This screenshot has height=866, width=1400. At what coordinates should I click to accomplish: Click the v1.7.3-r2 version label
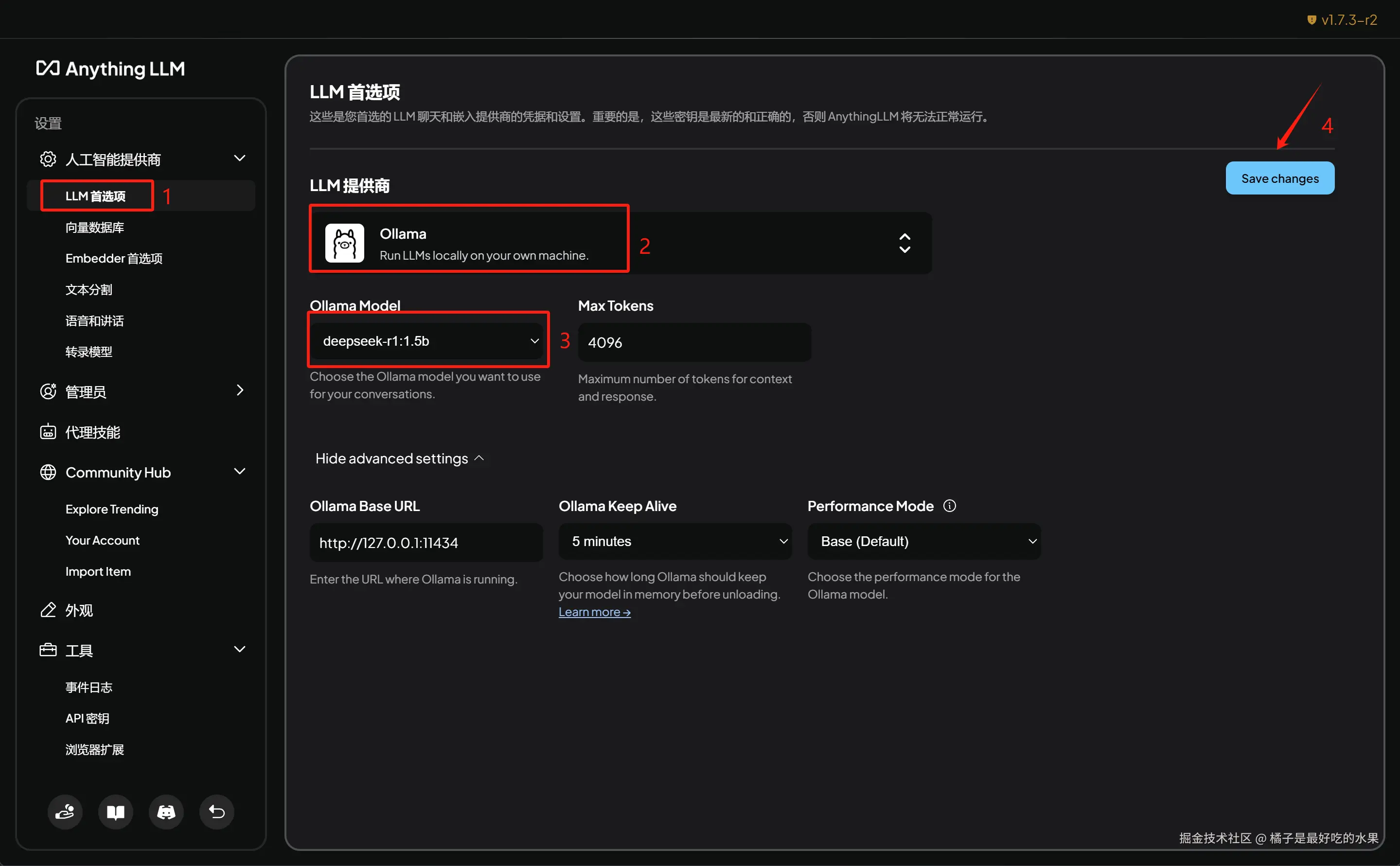coord(1349,20)
